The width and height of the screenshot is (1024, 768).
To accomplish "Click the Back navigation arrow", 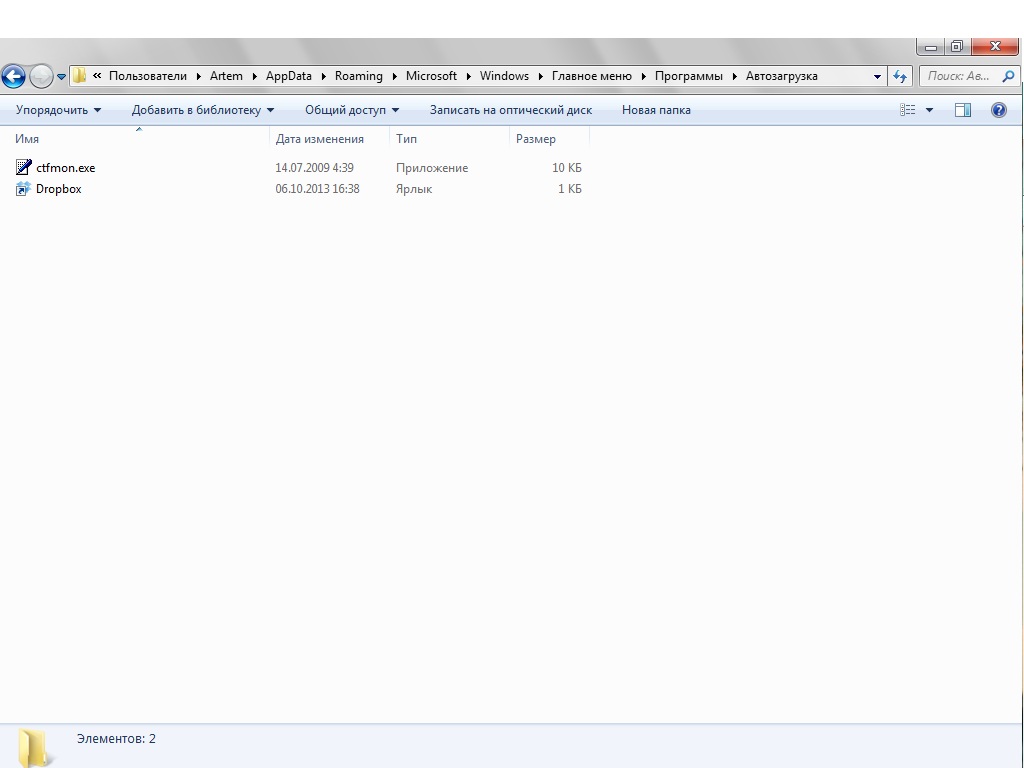I will 13,76.
